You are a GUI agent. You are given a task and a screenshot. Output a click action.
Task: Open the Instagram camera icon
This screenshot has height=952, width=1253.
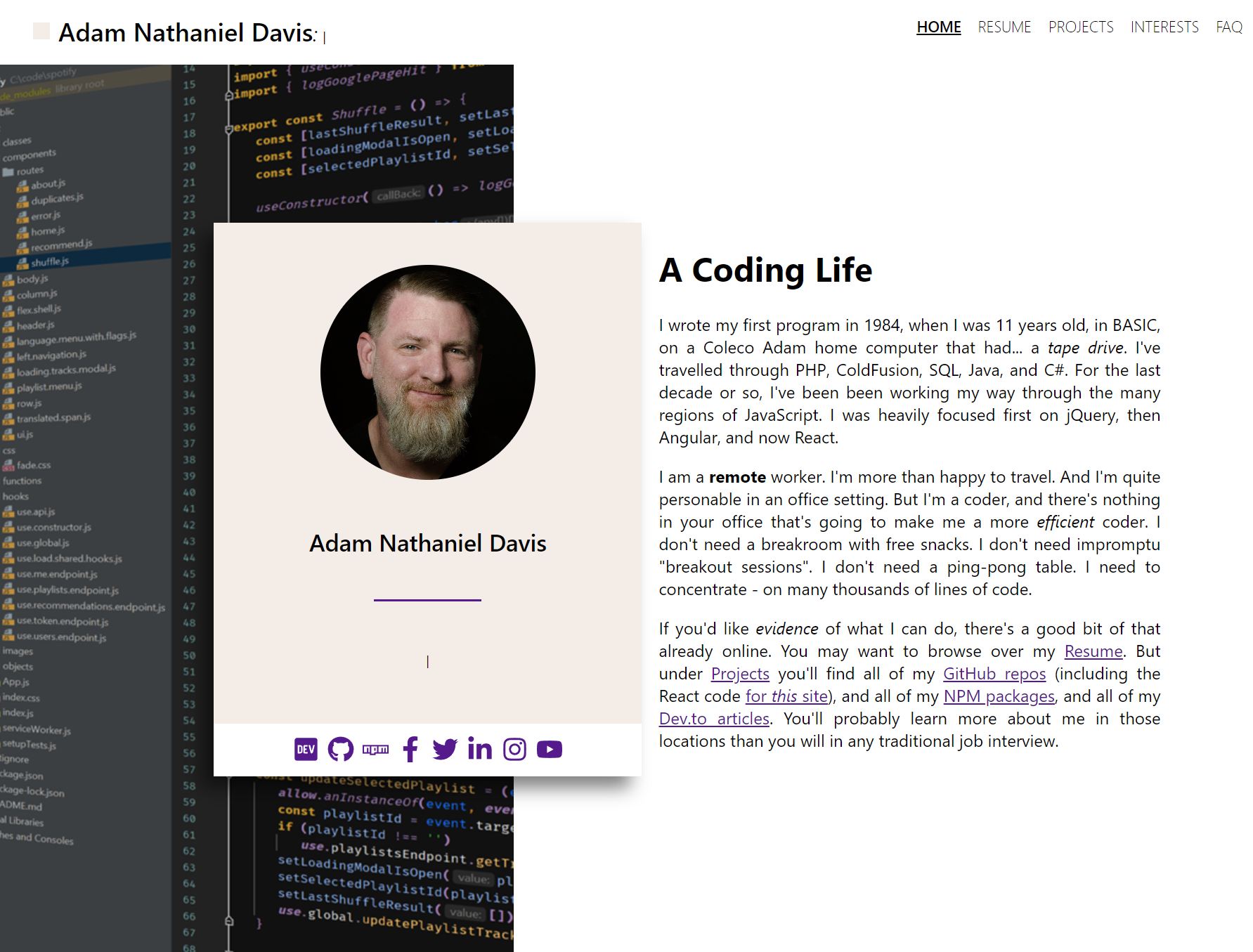point(514,750)
